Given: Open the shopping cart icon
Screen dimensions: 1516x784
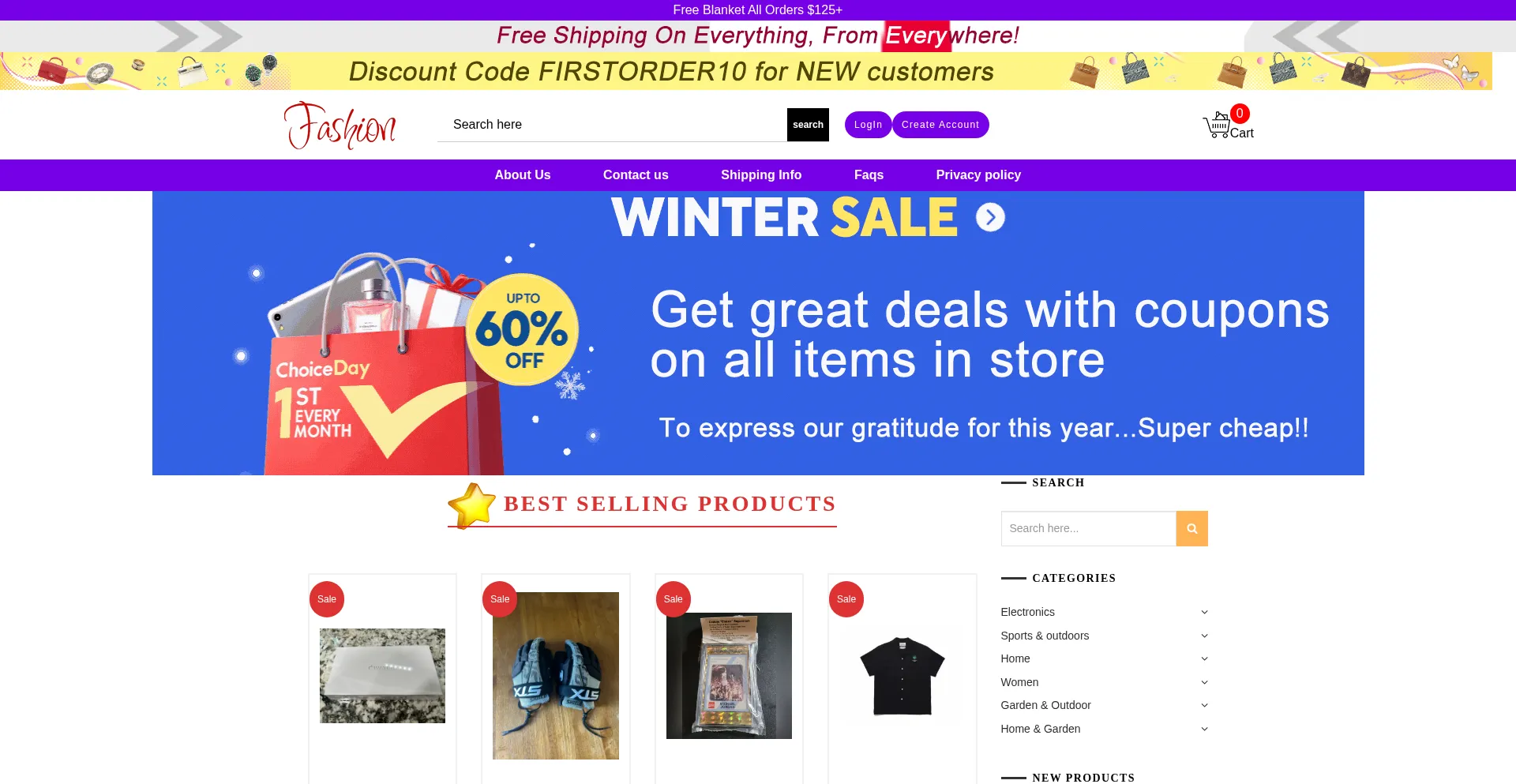Looking at the screenshot, I should (1217, 125).
